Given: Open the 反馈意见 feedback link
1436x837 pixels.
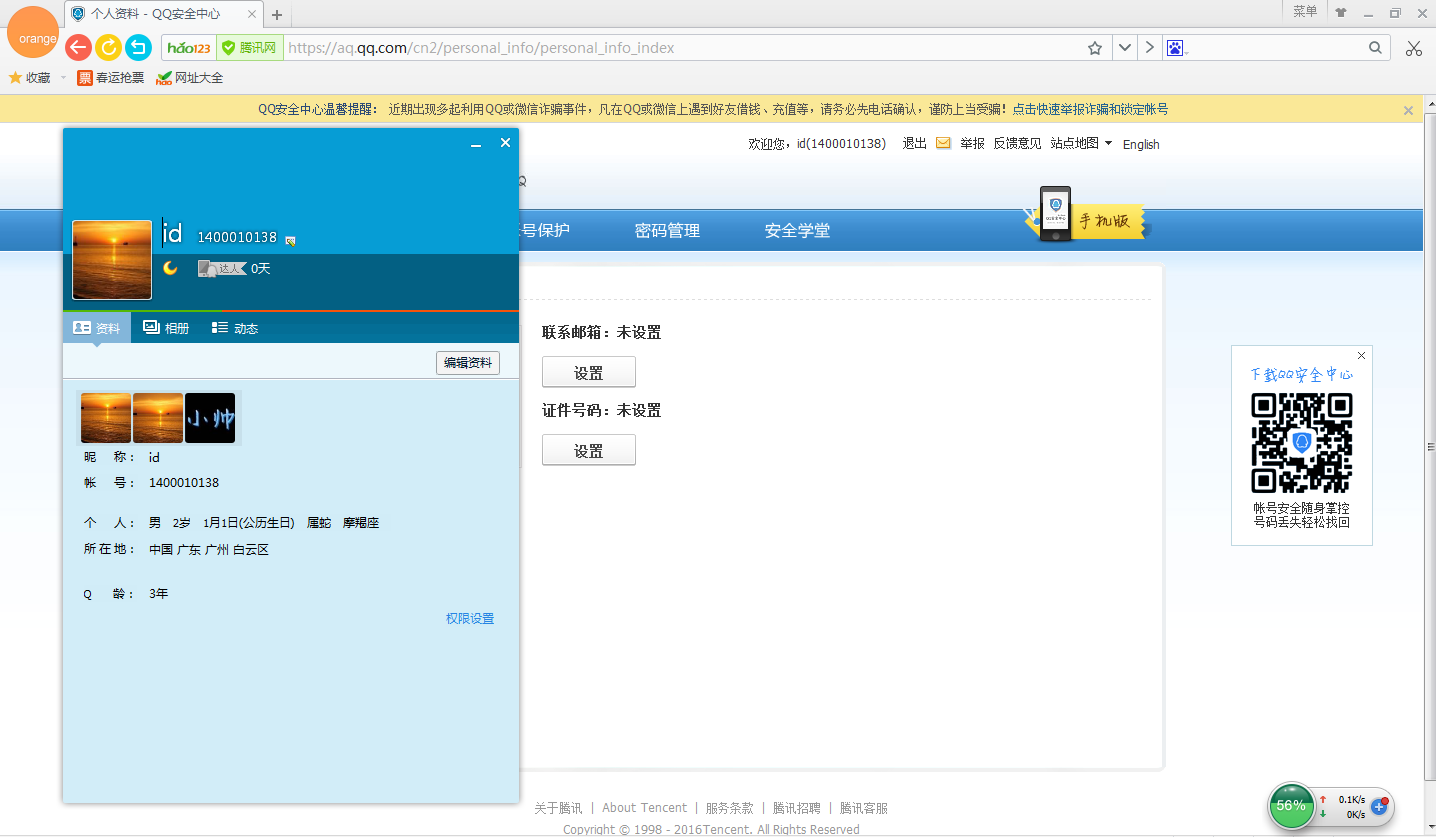Looking at the screenshot, I should 1017,144.
